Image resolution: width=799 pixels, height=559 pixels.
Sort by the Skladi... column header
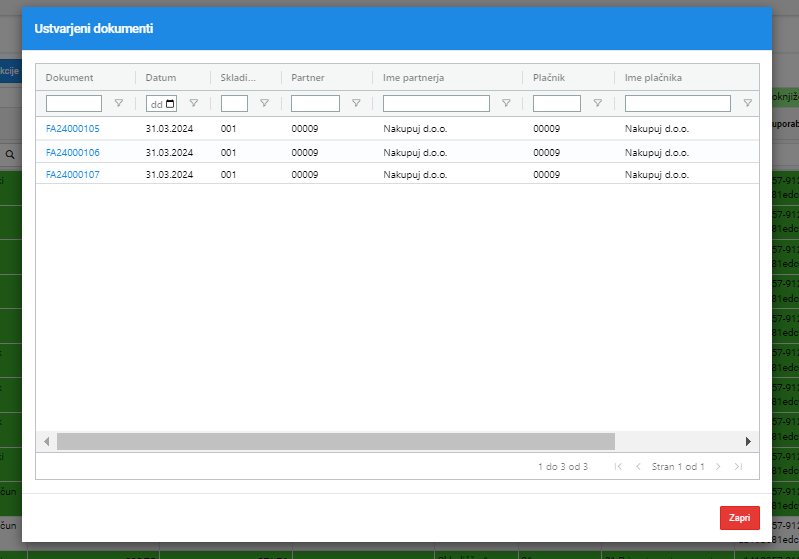(x=238, y=78)
